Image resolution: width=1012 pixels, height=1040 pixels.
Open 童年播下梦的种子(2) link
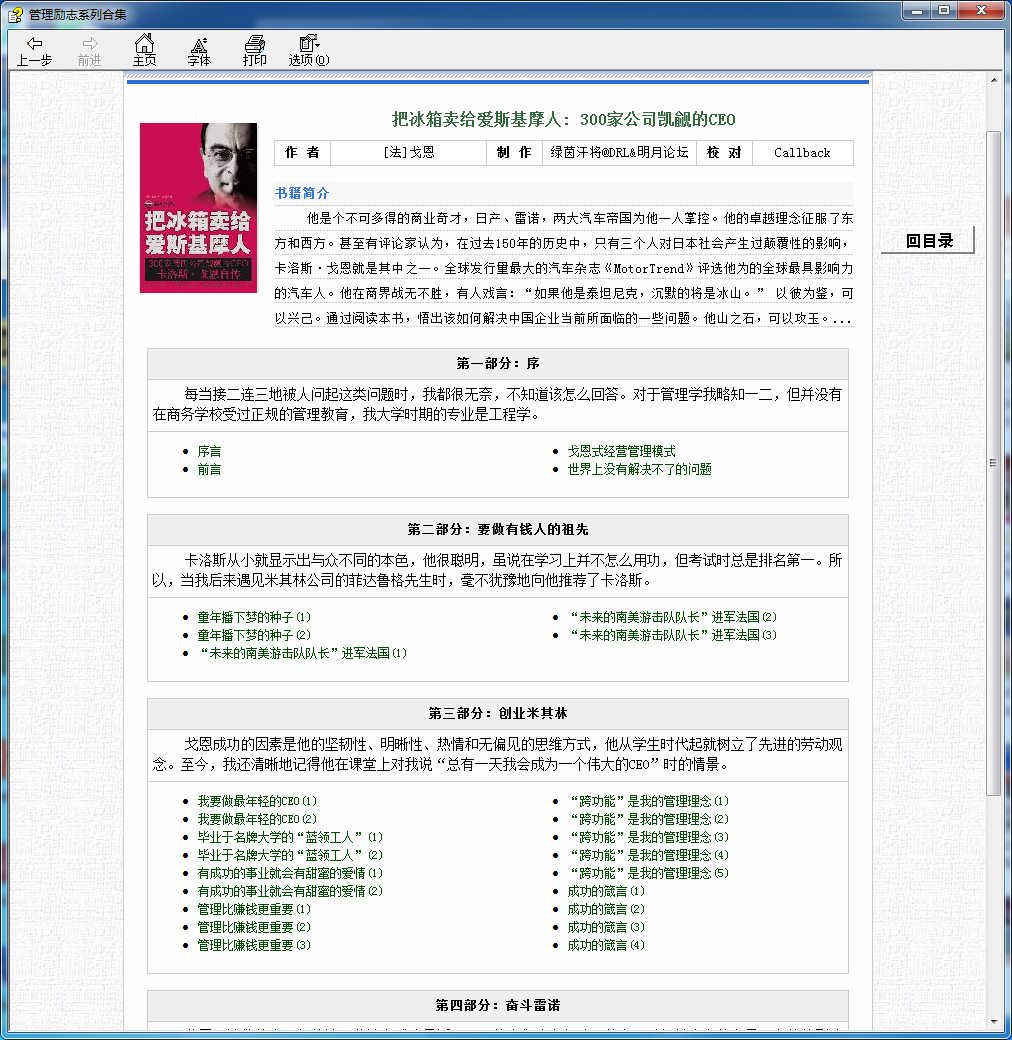point(254,635)
